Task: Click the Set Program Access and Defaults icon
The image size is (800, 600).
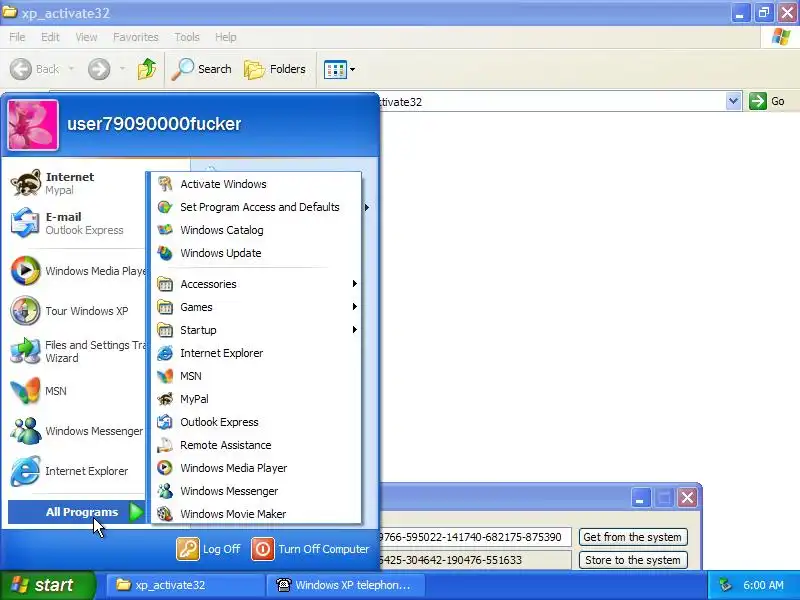Action: (x=165, y=207)
